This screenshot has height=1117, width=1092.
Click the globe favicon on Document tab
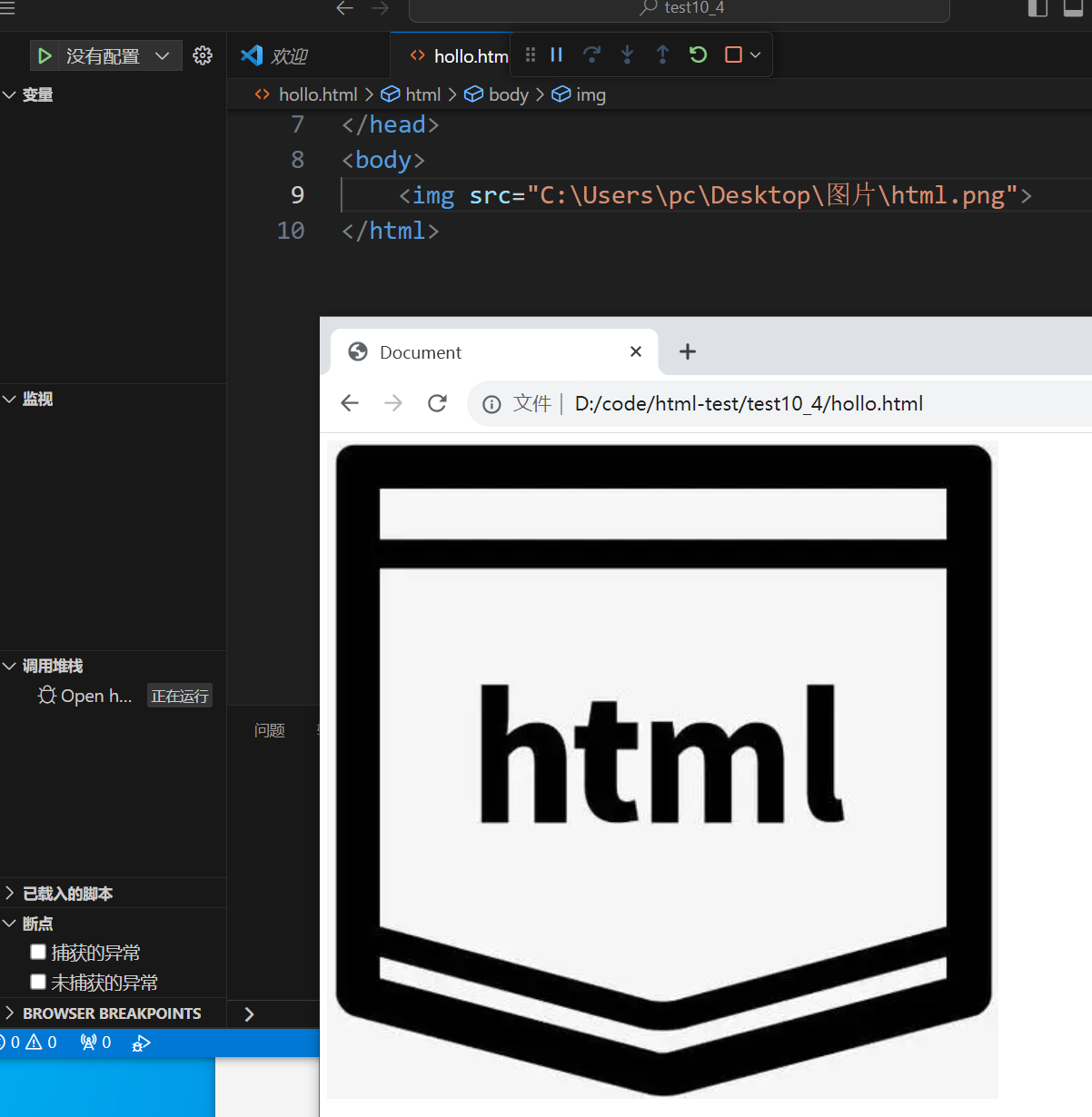click(x=358, y=351)
